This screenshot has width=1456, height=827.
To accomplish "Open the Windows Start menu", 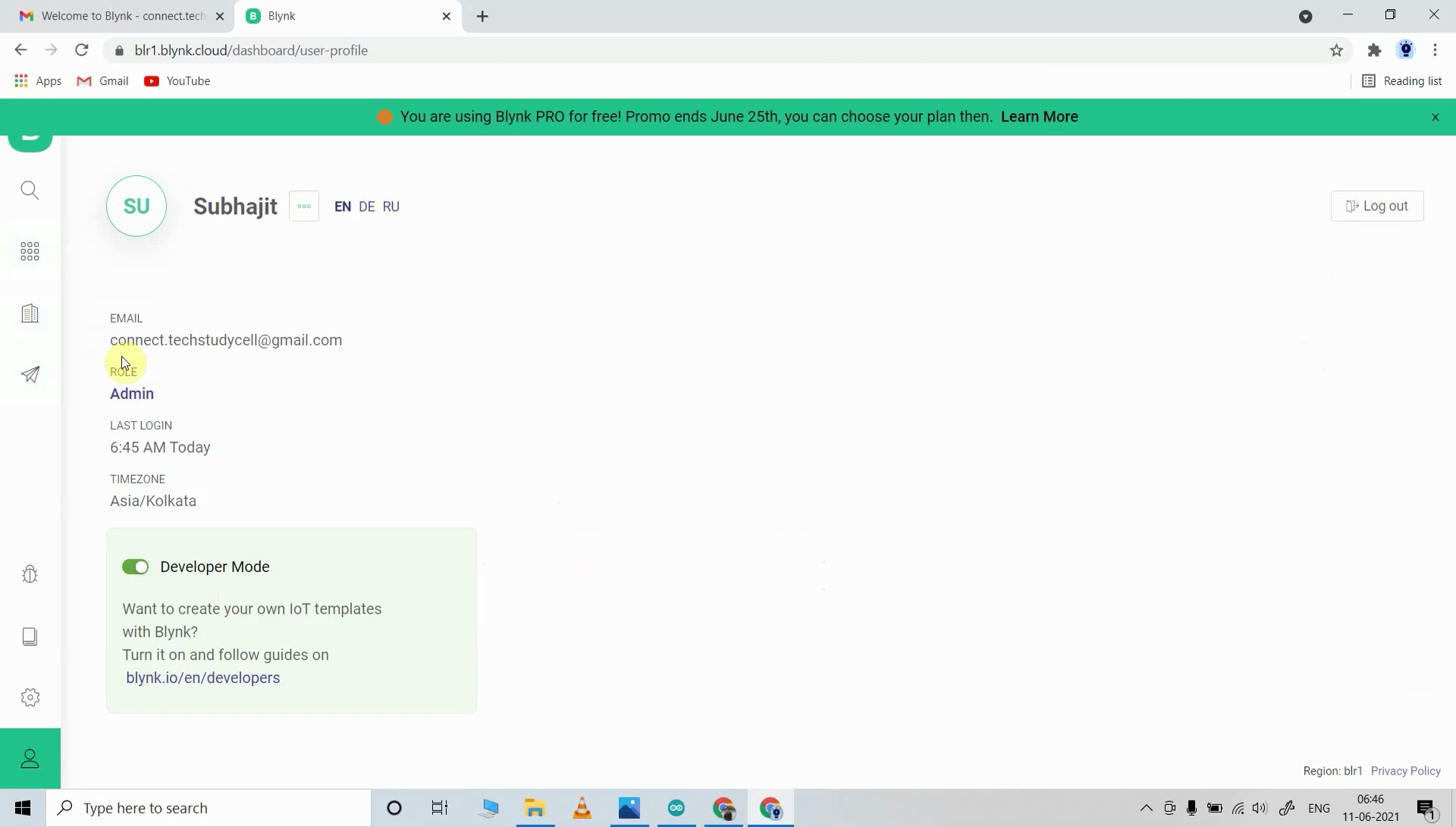I will point(24,808).
